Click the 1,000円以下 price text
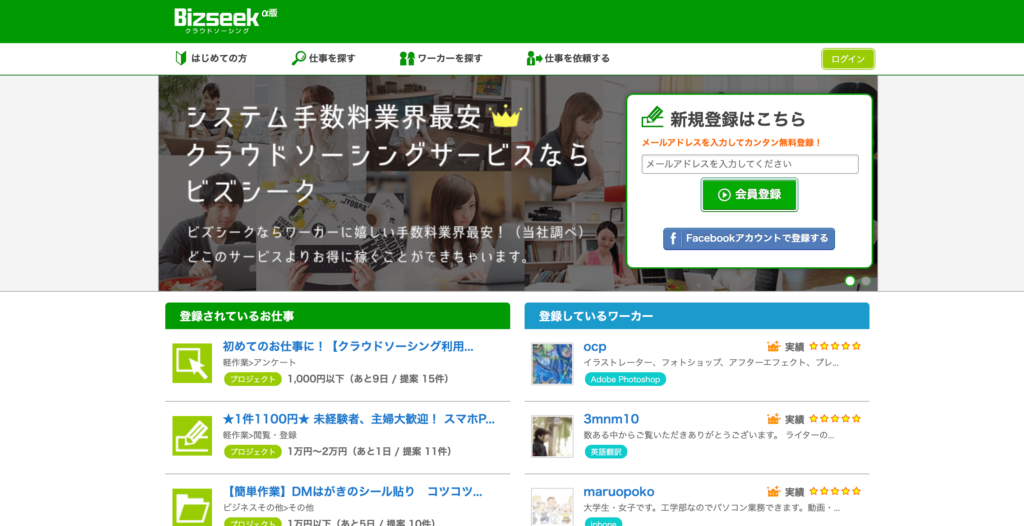 [316, 379]
